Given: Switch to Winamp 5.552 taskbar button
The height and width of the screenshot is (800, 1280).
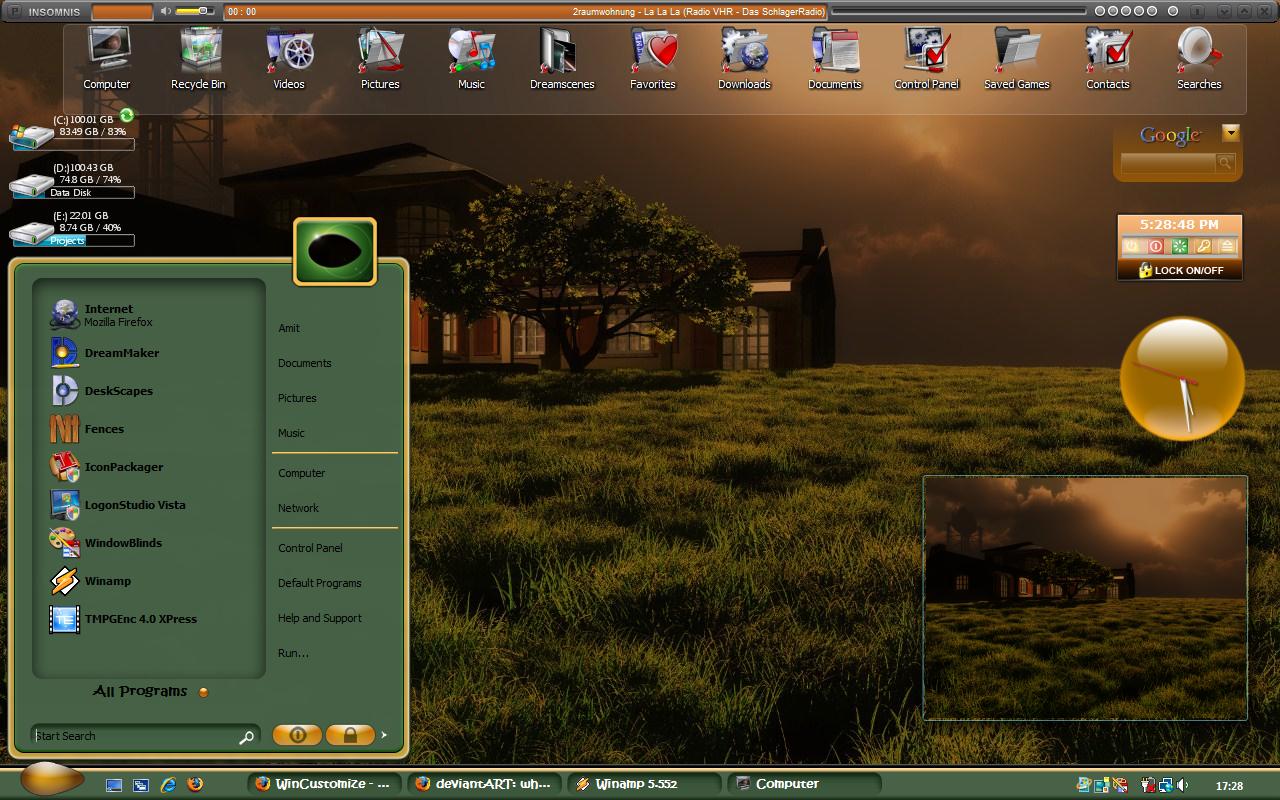Looking at the screenshot, I should [644, 784].
